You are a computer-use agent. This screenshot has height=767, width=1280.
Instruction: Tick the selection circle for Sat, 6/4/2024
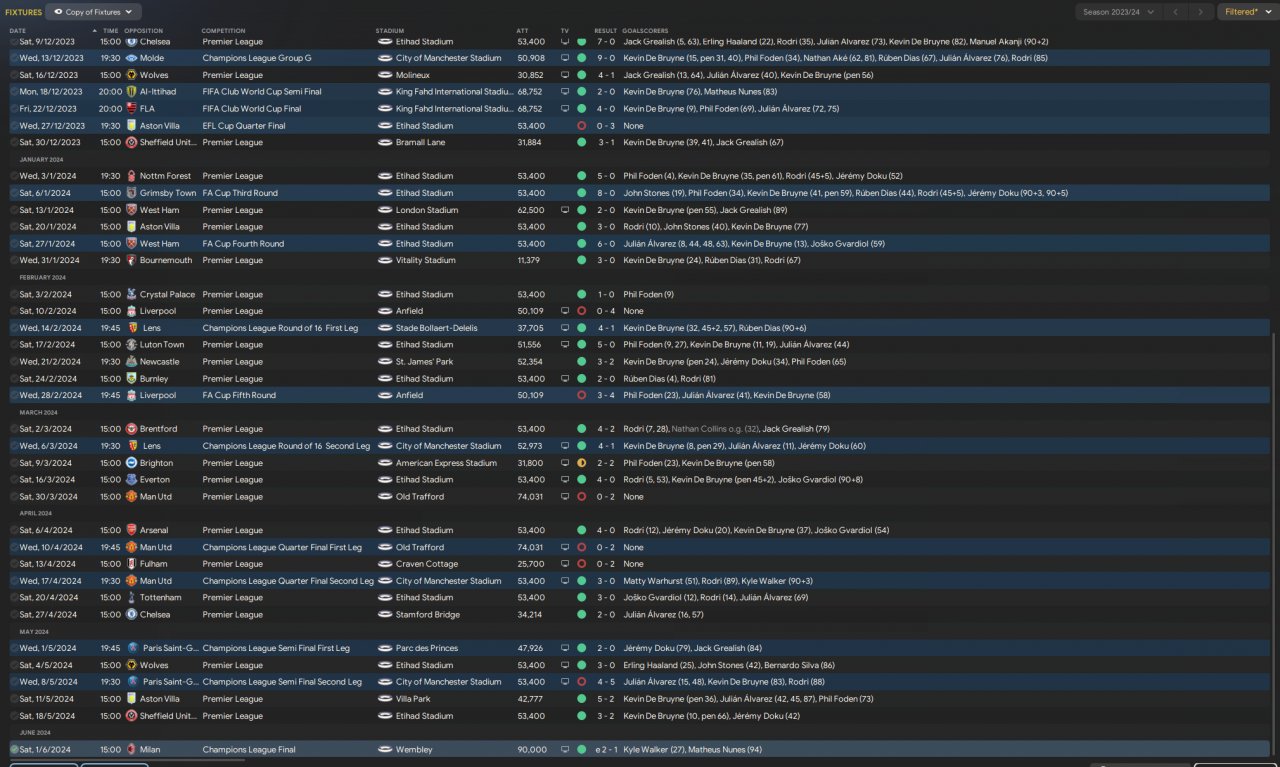[x=14, y=530]
